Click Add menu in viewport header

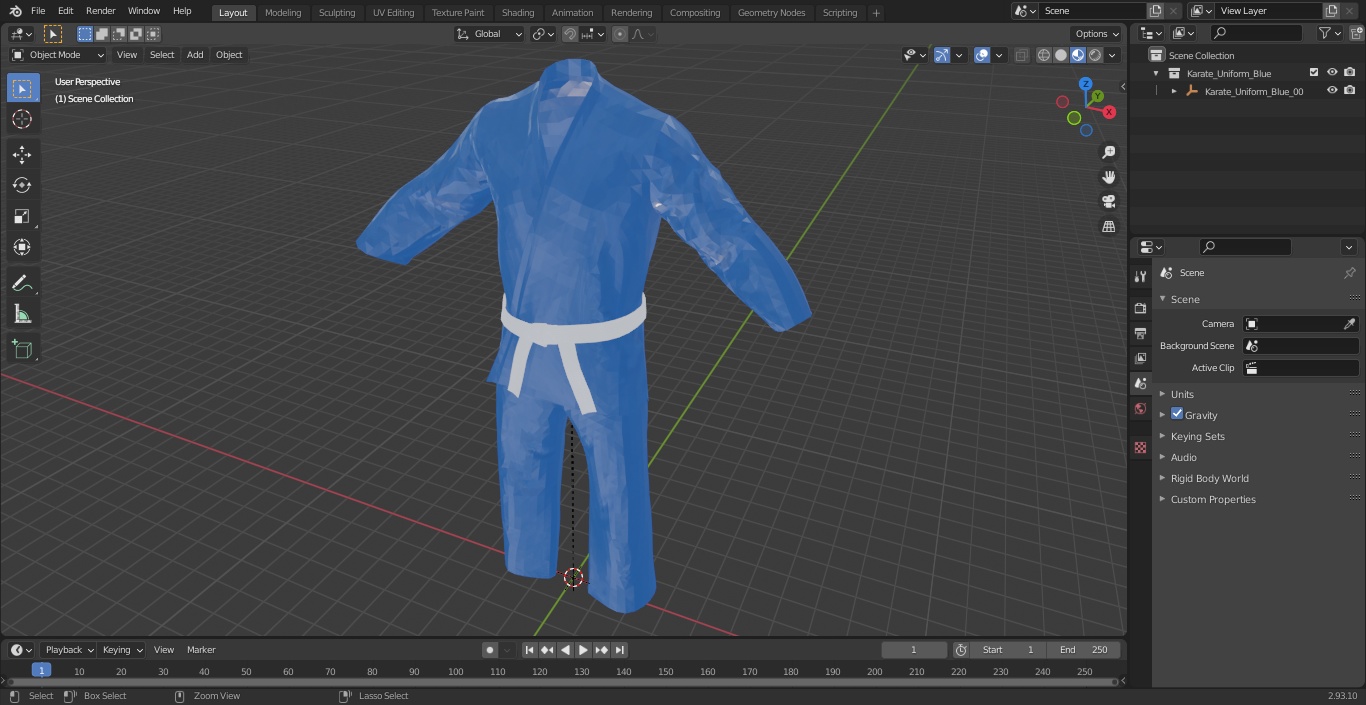[x=195, y=55]
